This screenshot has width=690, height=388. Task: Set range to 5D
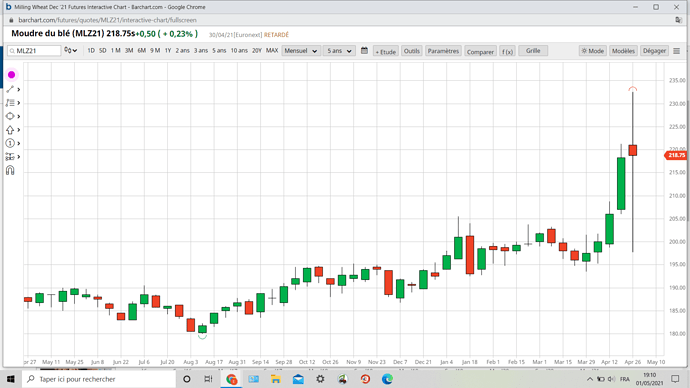103,51
